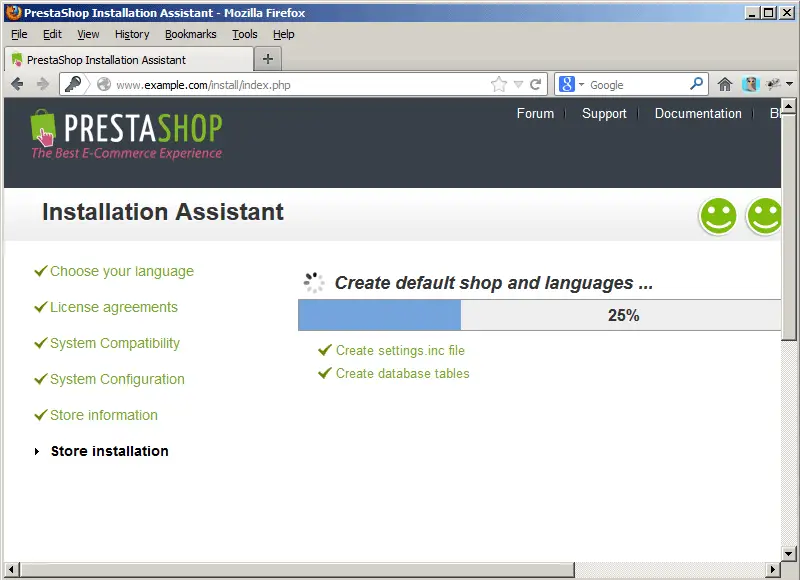Open the Support link

point(604,113)
